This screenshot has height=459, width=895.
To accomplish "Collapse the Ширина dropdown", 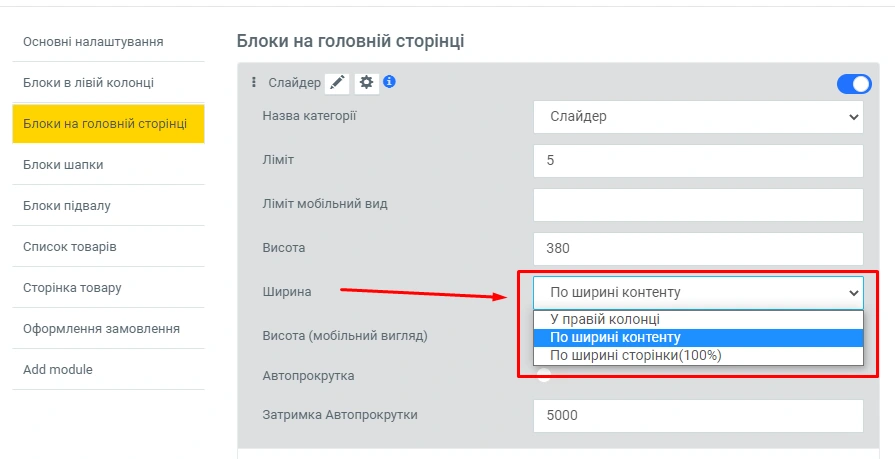I will coord(698,292).
